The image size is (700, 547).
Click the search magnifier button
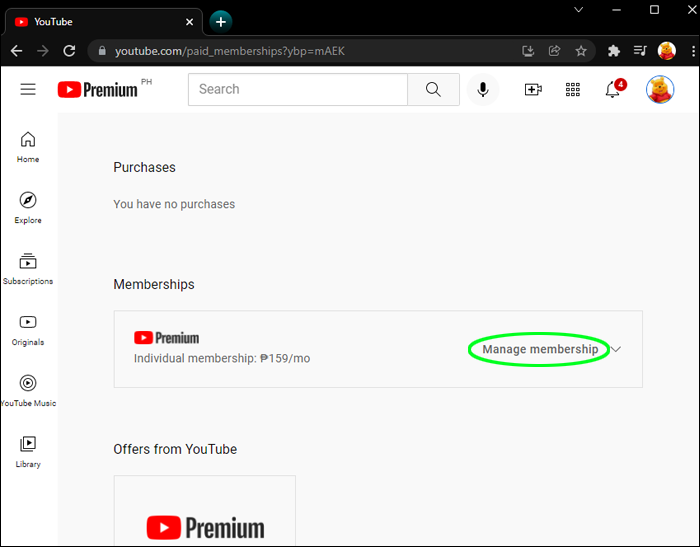pos(433,89)
